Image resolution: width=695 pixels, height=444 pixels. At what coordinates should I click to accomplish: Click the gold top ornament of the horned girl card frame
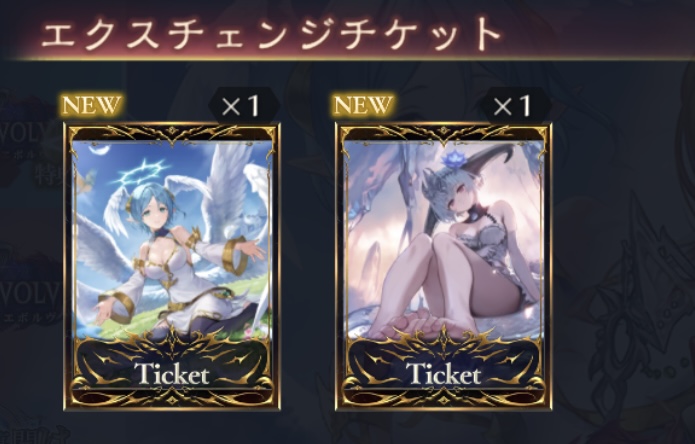(443, 133)
